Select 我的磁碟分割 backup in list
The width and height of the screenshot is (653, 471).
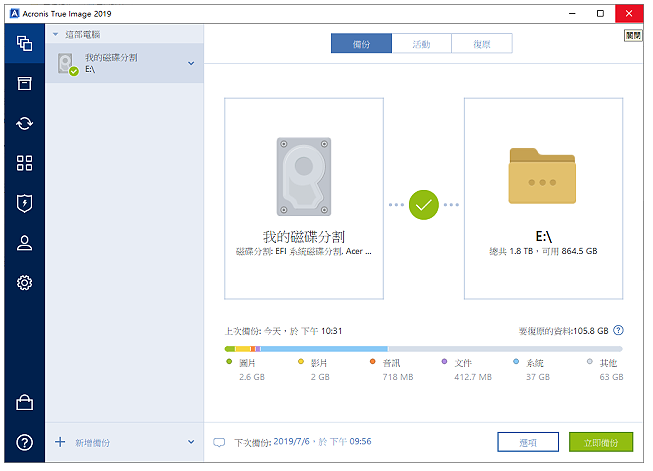pos(125,63)
